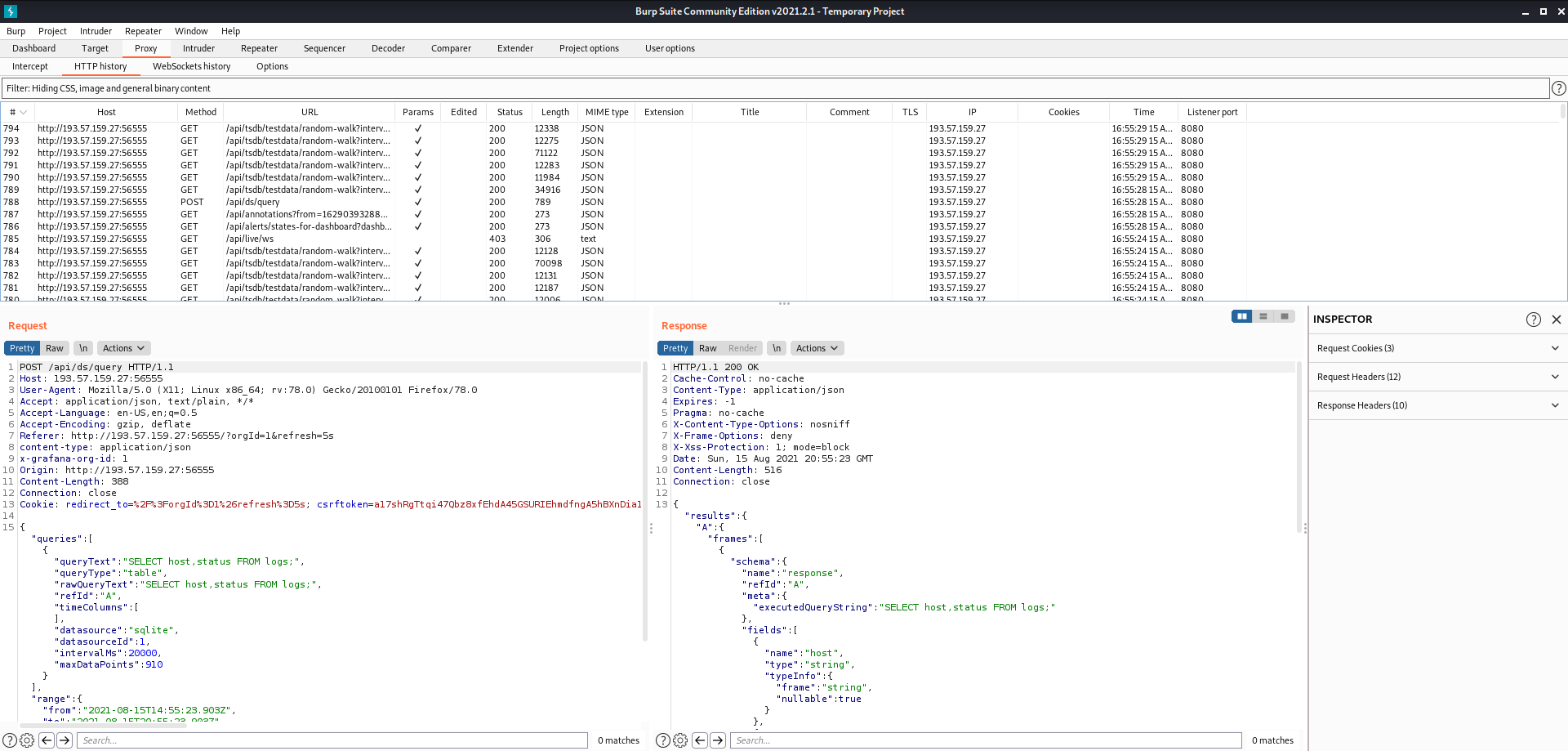Toggle Raw view in Response pane
1568x751 pixels.
708,348
